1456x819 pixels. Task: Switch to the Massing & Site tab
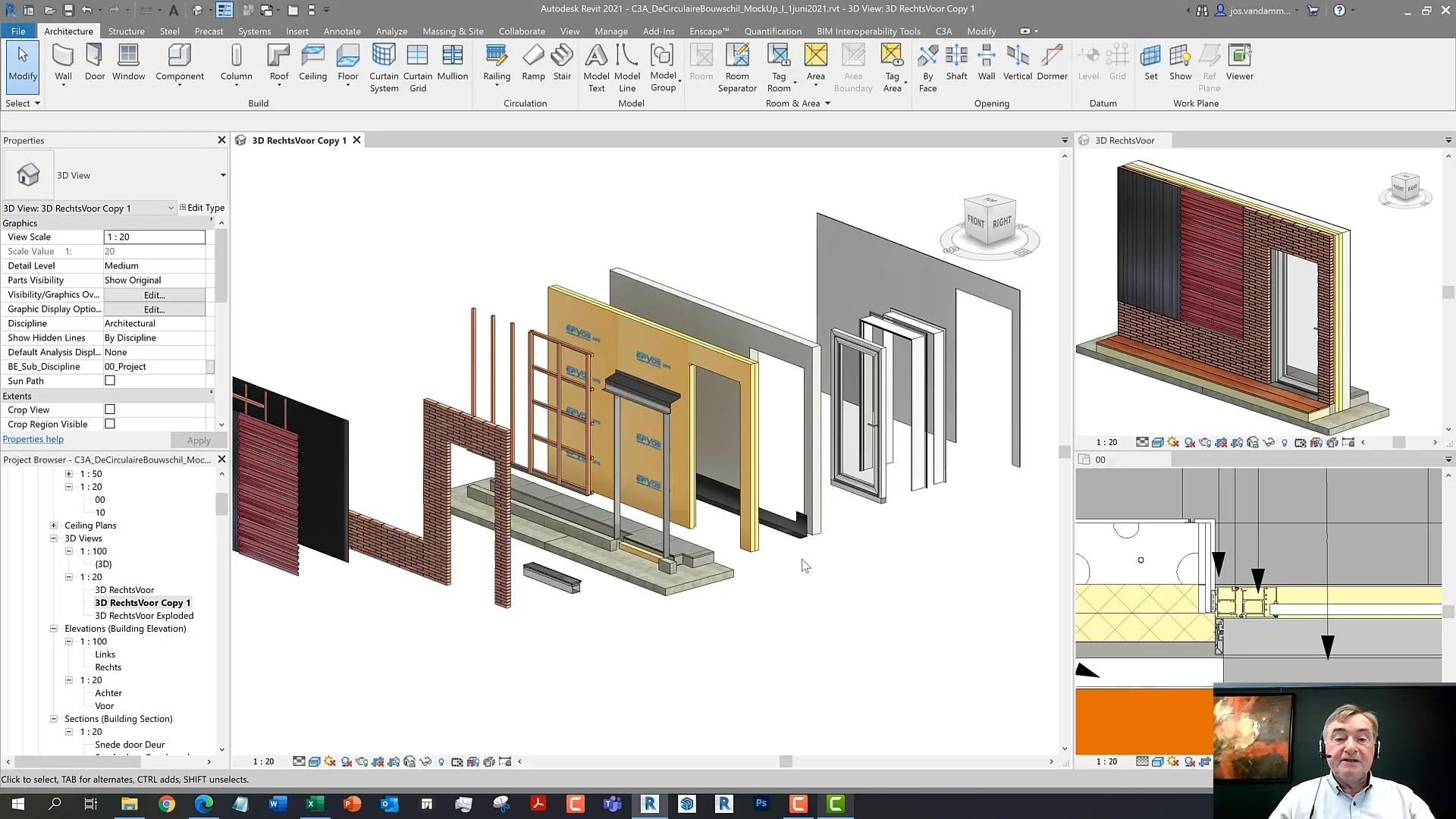453,31
